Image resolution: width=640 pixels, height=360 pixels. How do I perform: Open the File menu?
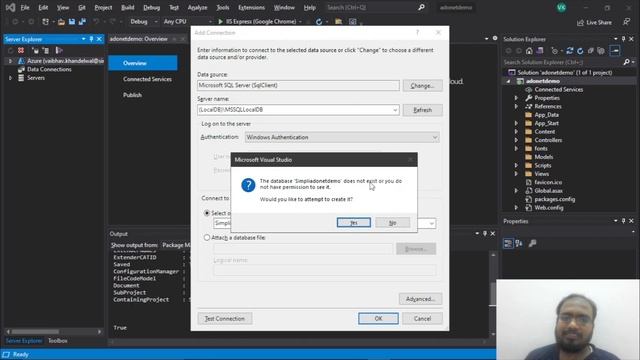[x=25, y=7]
